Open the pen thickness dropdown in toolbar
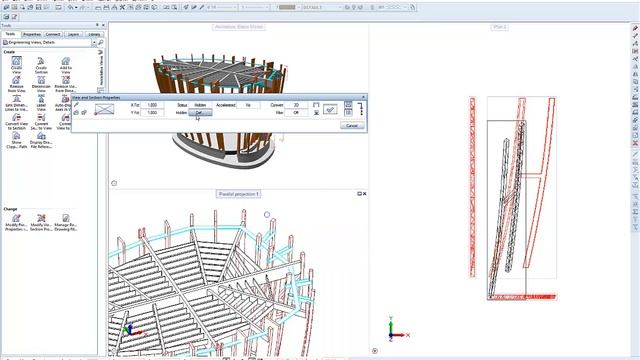This screenshot has height=360, width=640. click(x=235, y=7)
